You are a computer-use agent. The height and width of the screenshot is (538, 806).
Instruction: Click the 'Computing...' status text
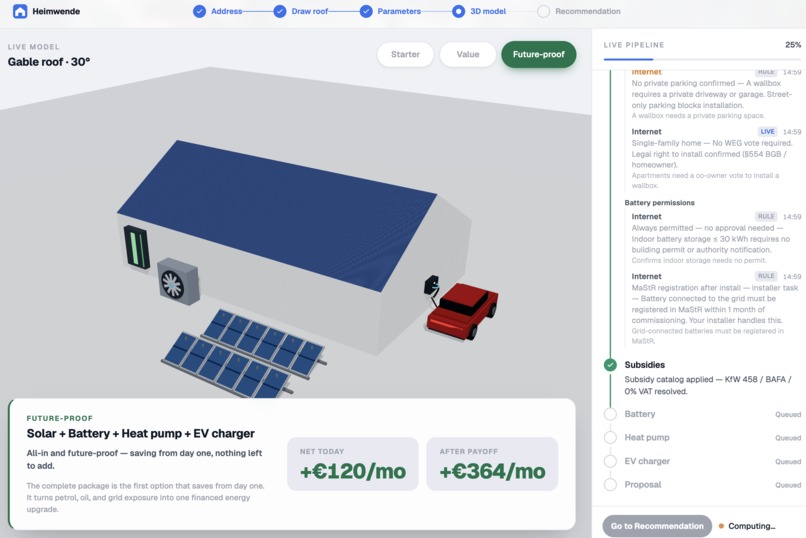752,526
